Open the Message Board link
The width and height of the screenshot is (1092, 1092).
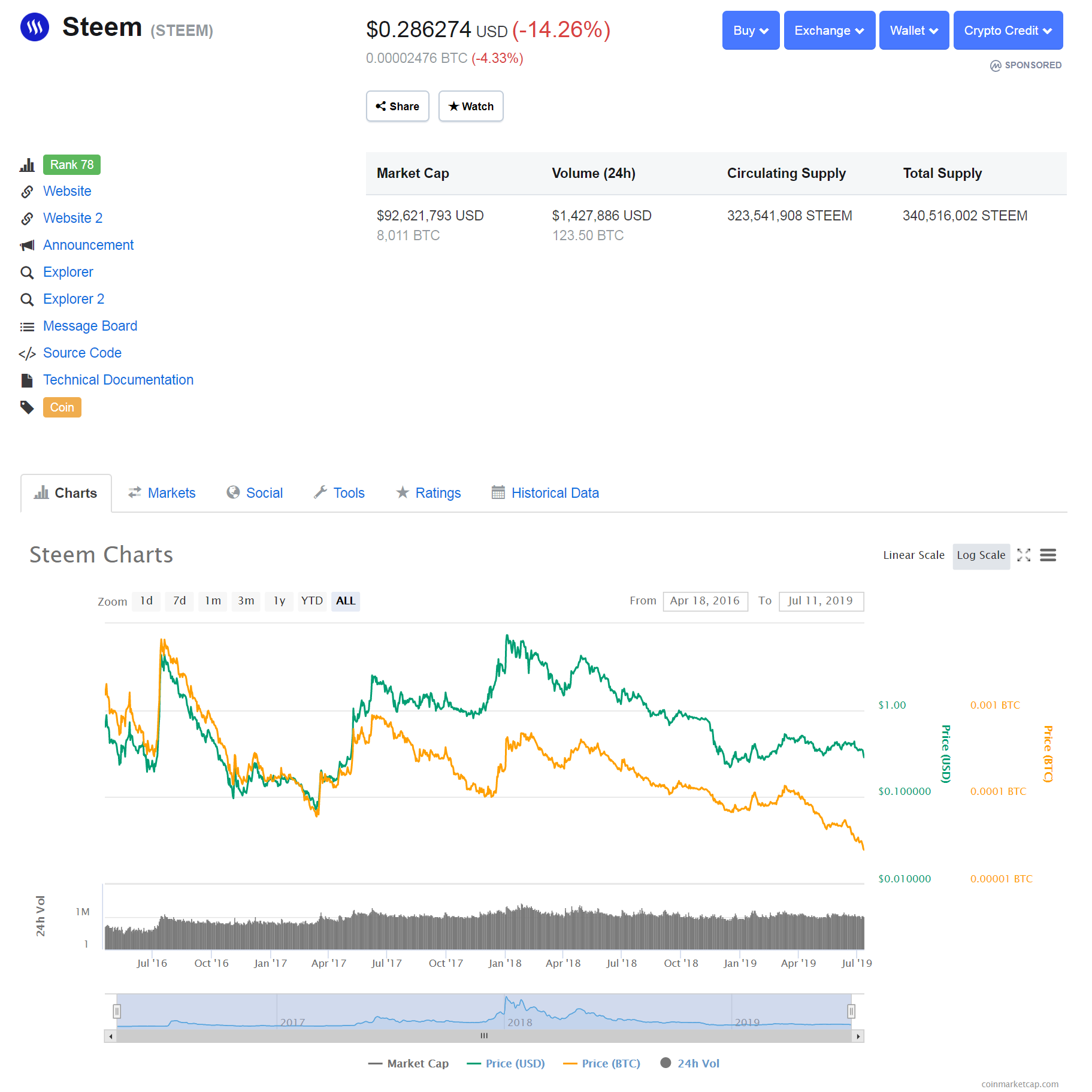coord(90,326)
